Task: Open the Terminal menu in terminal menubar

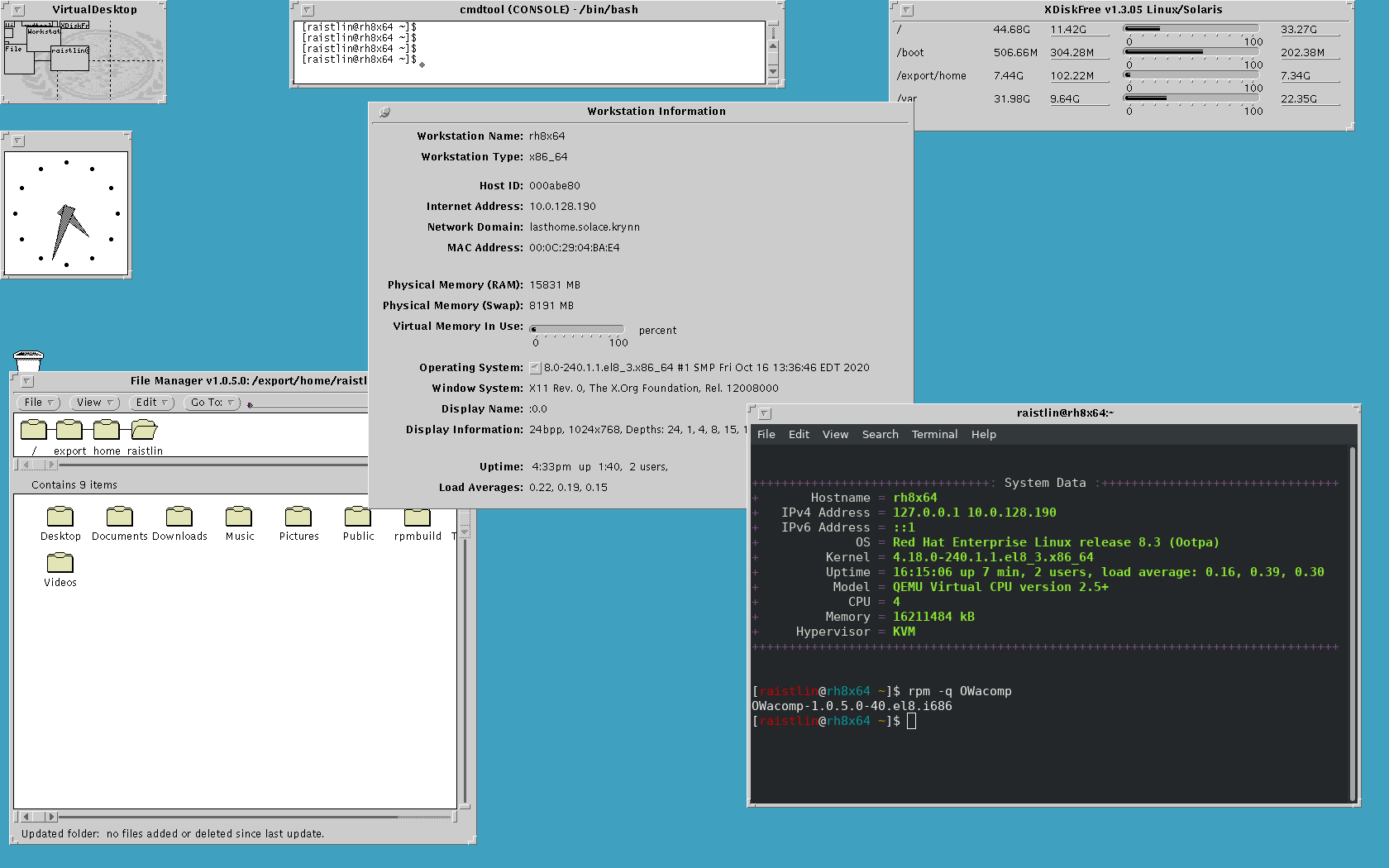Action: (x=934, y=434)
